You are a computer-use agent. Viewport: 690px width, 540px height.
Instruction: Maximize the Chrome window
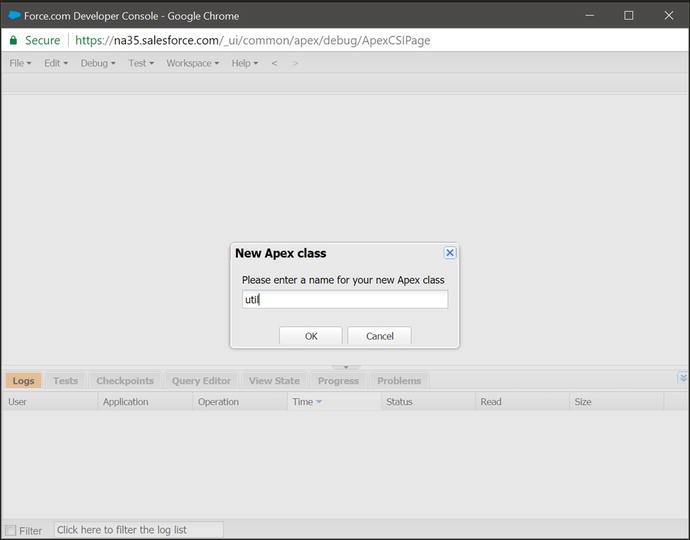(x=629, y=15)
